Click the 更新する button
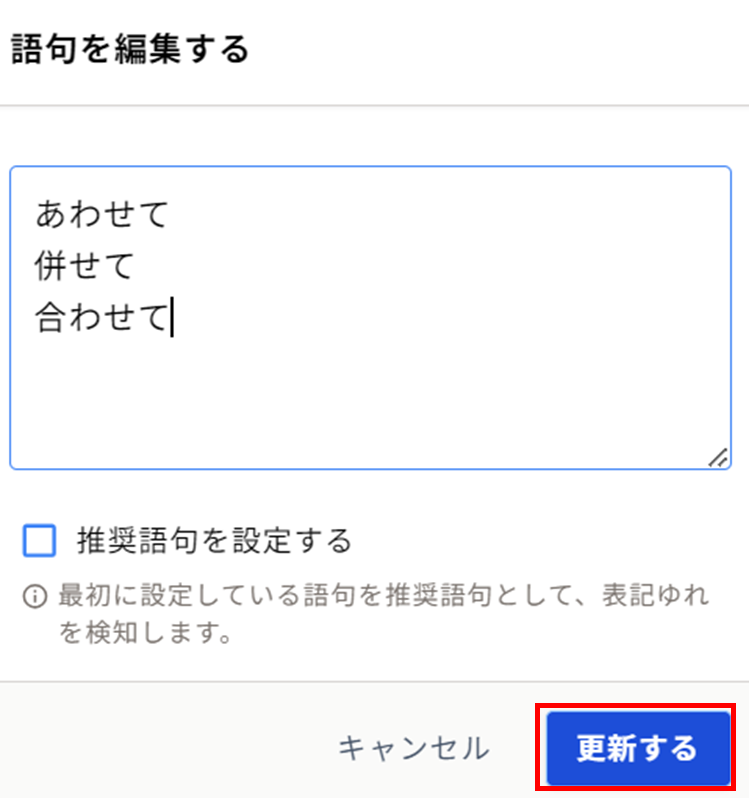 [x=638, y=748]
